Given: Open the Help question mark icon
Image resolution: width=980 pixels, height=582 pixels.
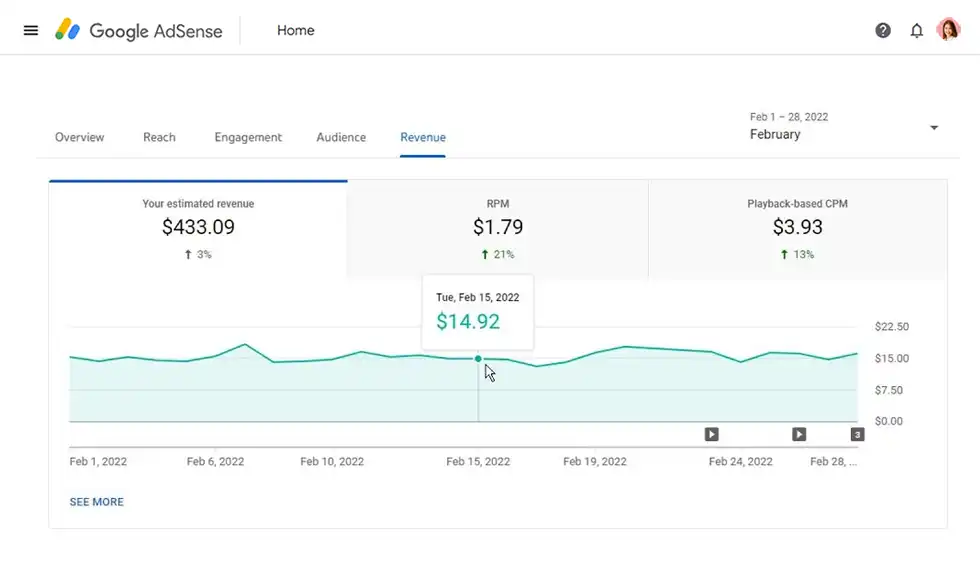Looking at the screenshot, I should pyautogui.click(x=883, y=30).
